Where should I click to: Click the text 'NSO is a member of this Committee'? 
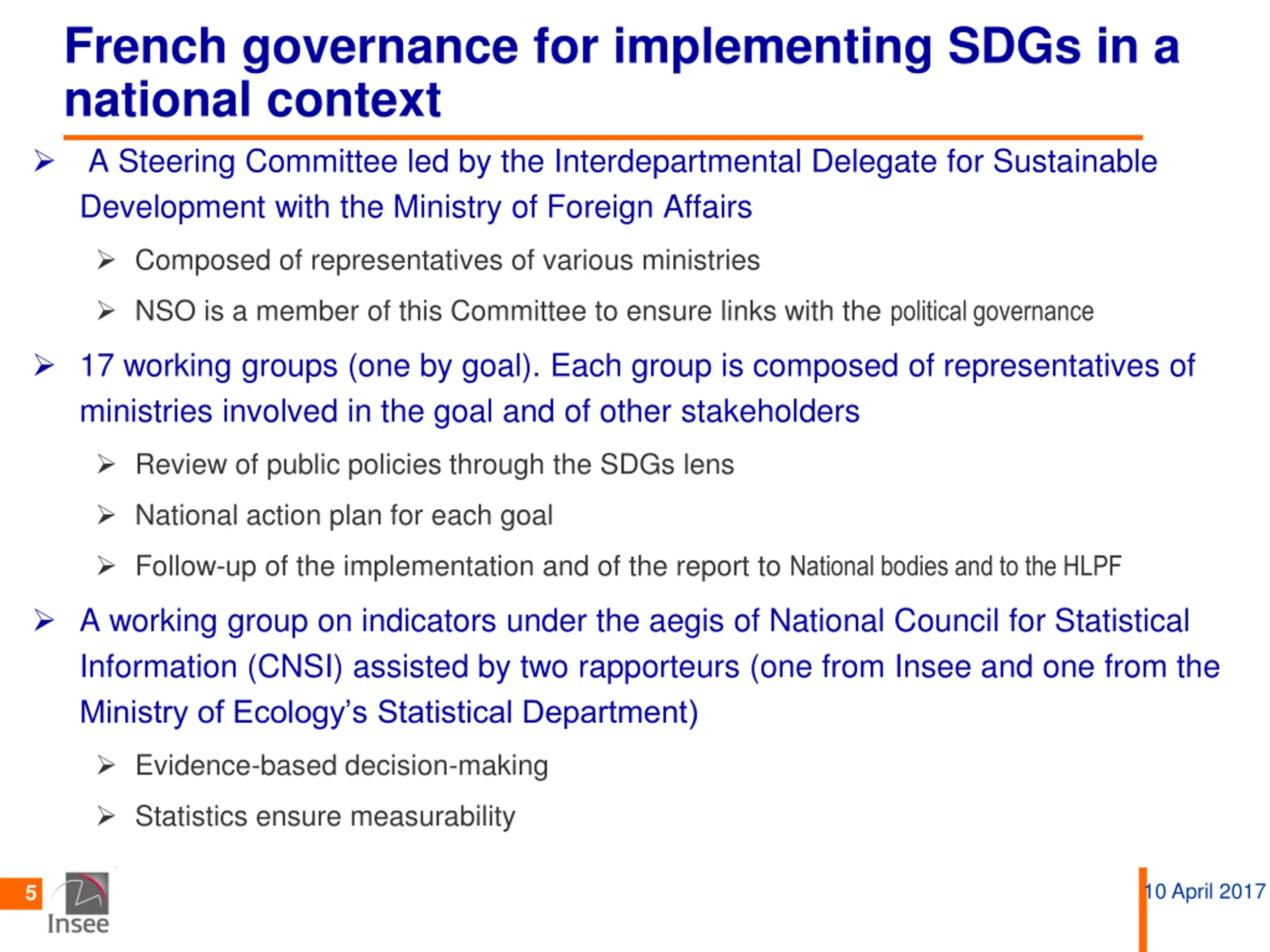click(361, 311)
